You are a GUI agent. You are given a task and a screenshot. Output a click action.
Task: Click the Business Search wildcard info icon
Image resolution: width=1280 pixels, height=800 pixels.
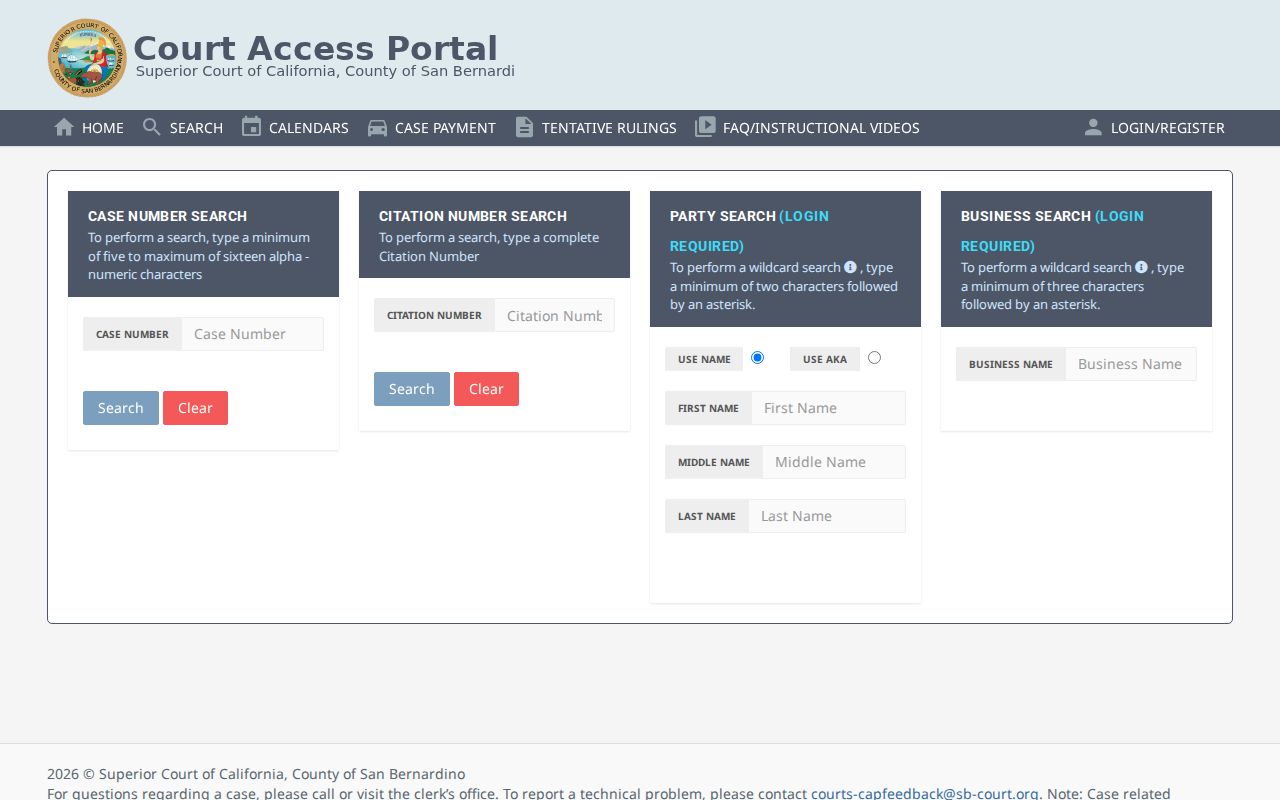1141,267
